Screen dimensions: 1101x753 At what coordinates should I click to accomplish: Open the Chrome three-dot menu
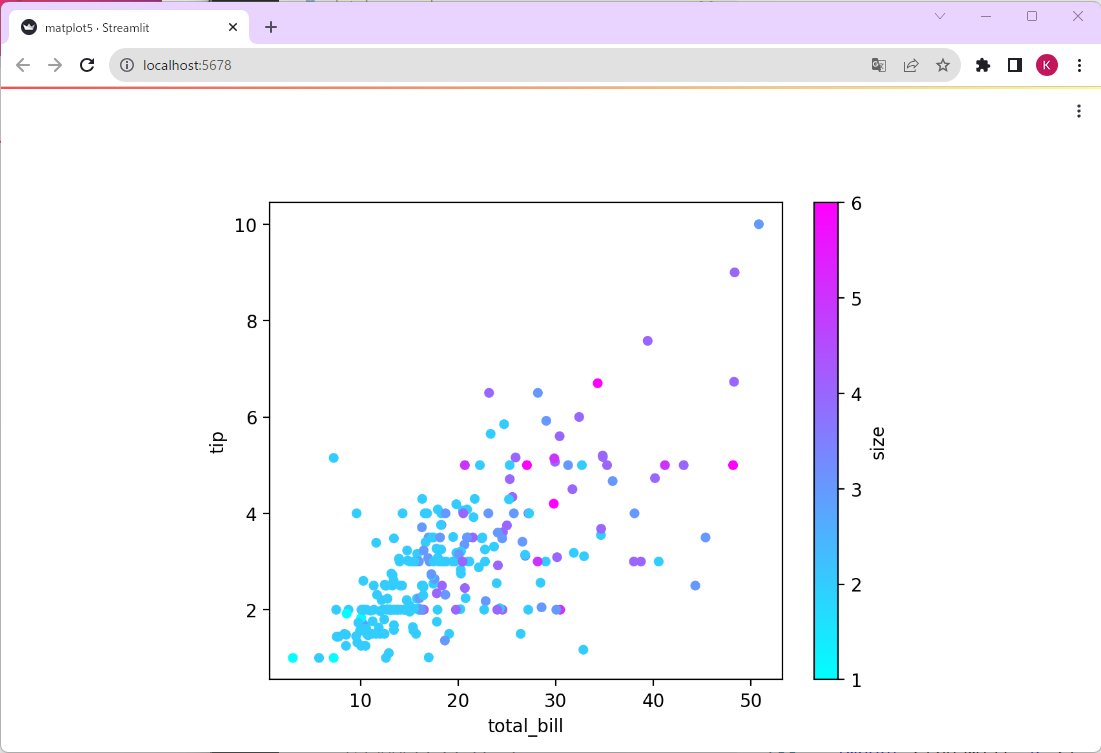[1080, 64]
